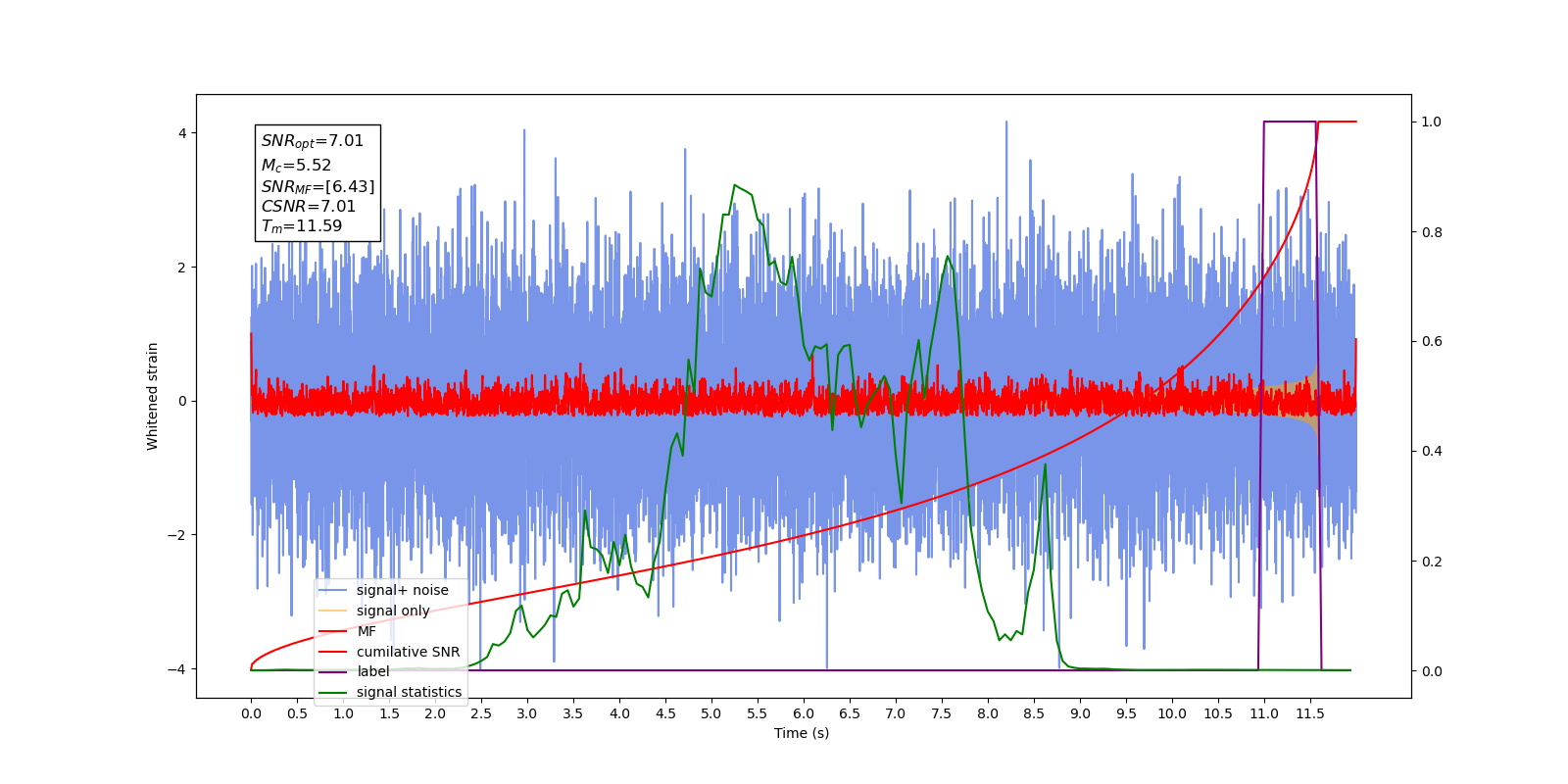Click the left y-axis tick label 0
This screenshot has width=1568, height=784.
[x=182, y=401]
